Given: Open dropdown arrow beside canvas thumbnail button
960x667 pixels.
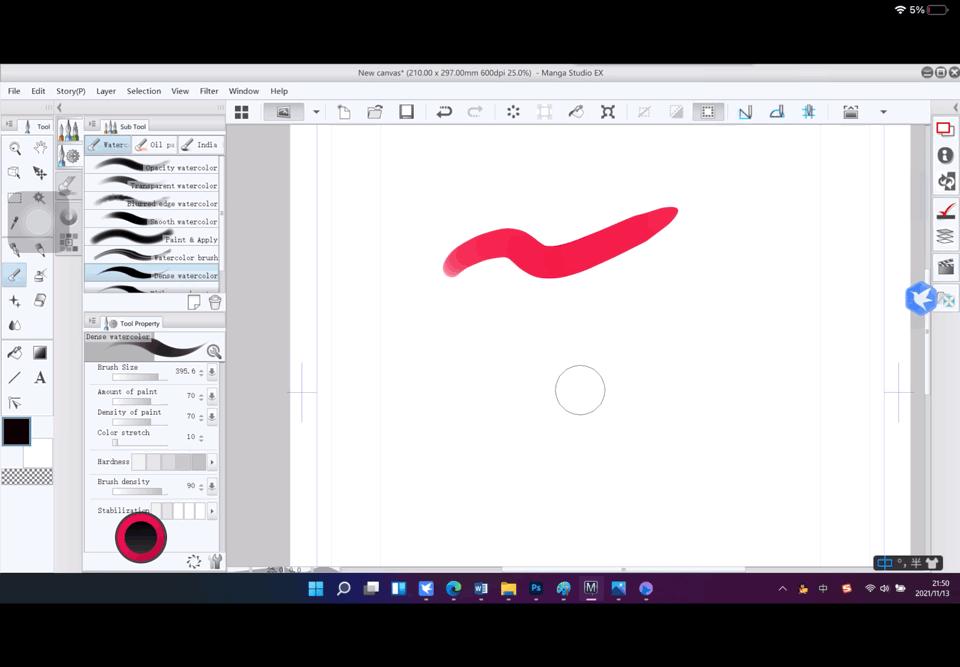Looking at the screenshot, I should pyautogui.click(x=316, y=112).
